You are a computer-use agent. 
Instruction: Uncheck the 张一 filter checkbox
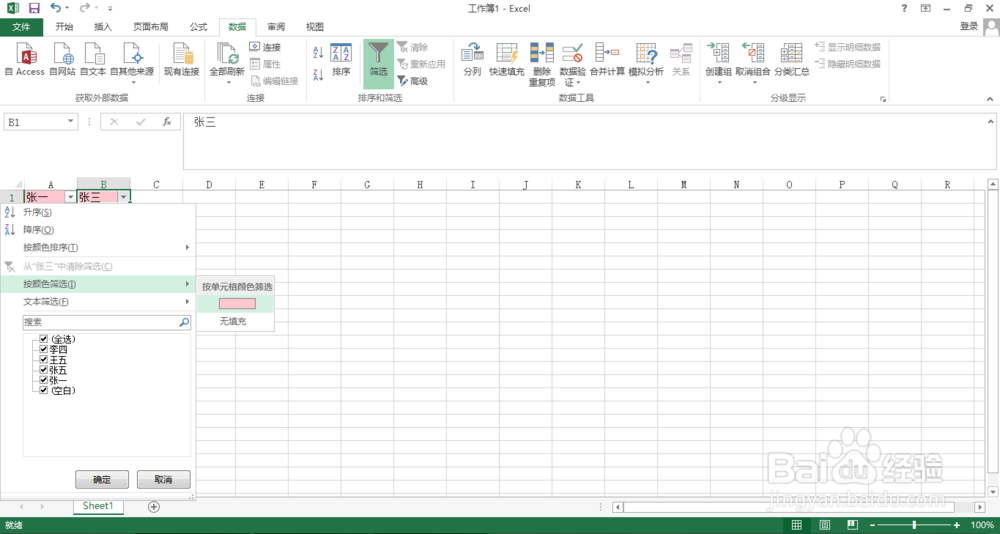pos(43,380)
